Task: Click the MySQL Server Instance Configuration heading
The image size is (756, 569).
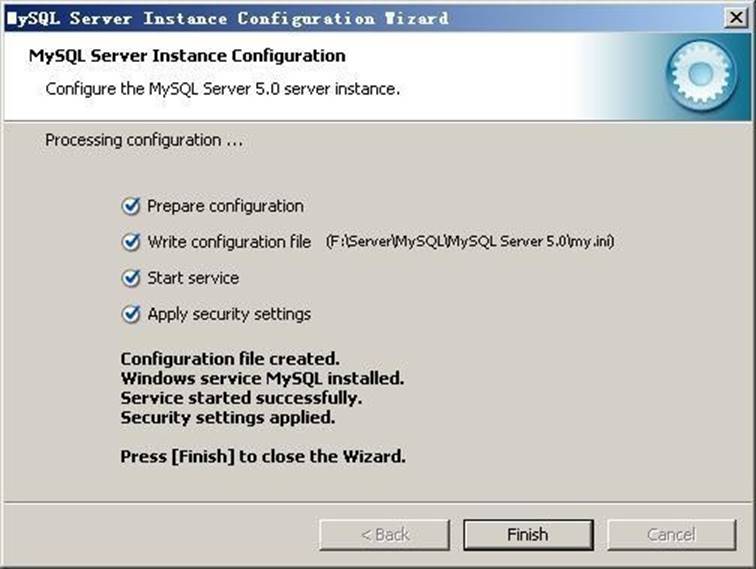Action: (187, 56)
